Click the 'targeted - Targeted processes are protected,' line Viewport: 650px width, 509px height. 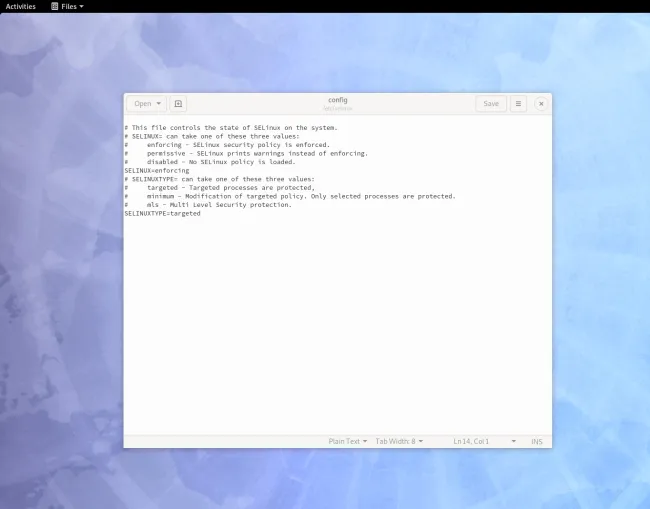pos(220,188)
